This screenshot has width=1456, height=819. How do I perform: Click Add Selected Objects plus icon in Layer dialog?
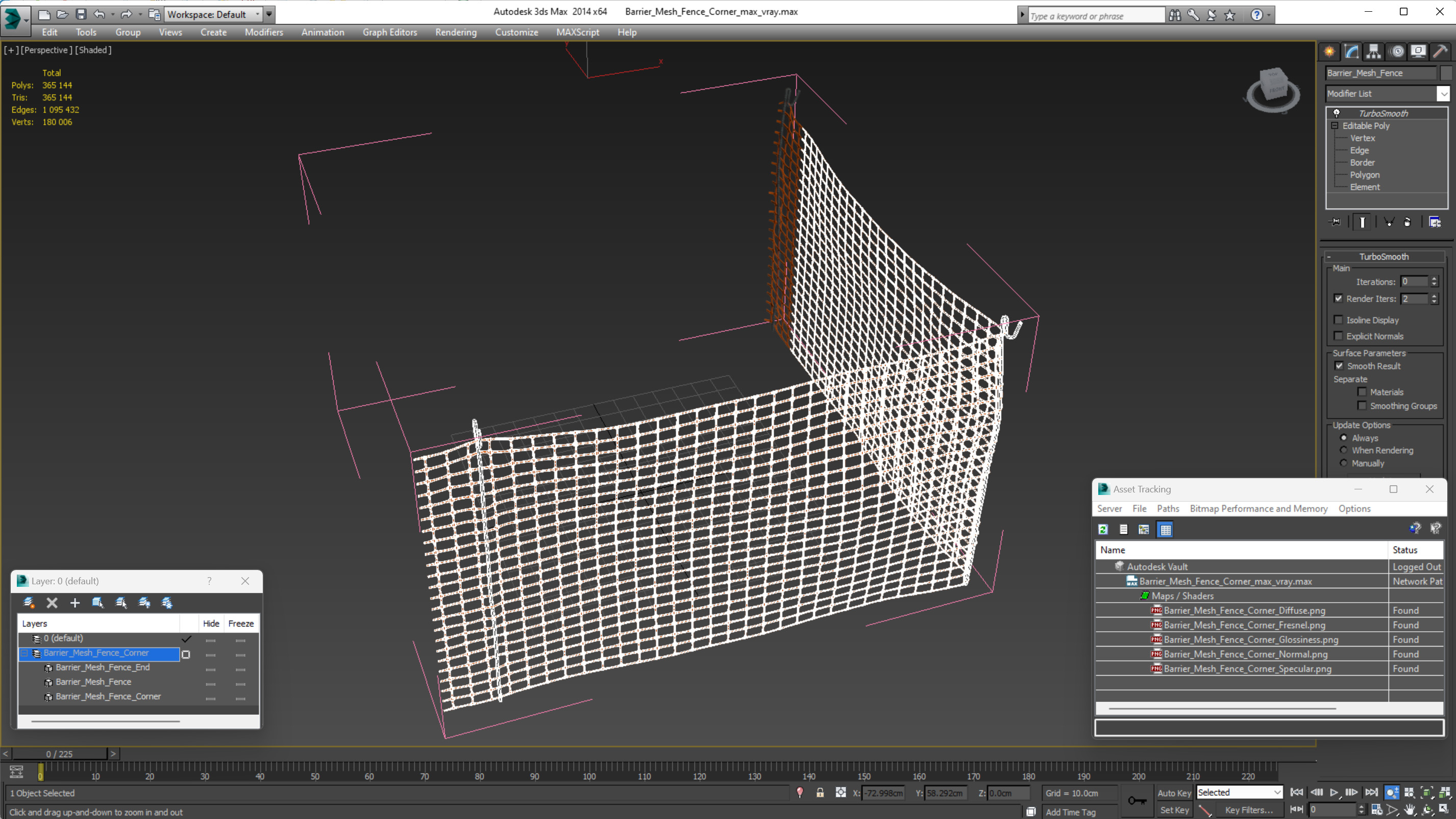click(75, 603)
